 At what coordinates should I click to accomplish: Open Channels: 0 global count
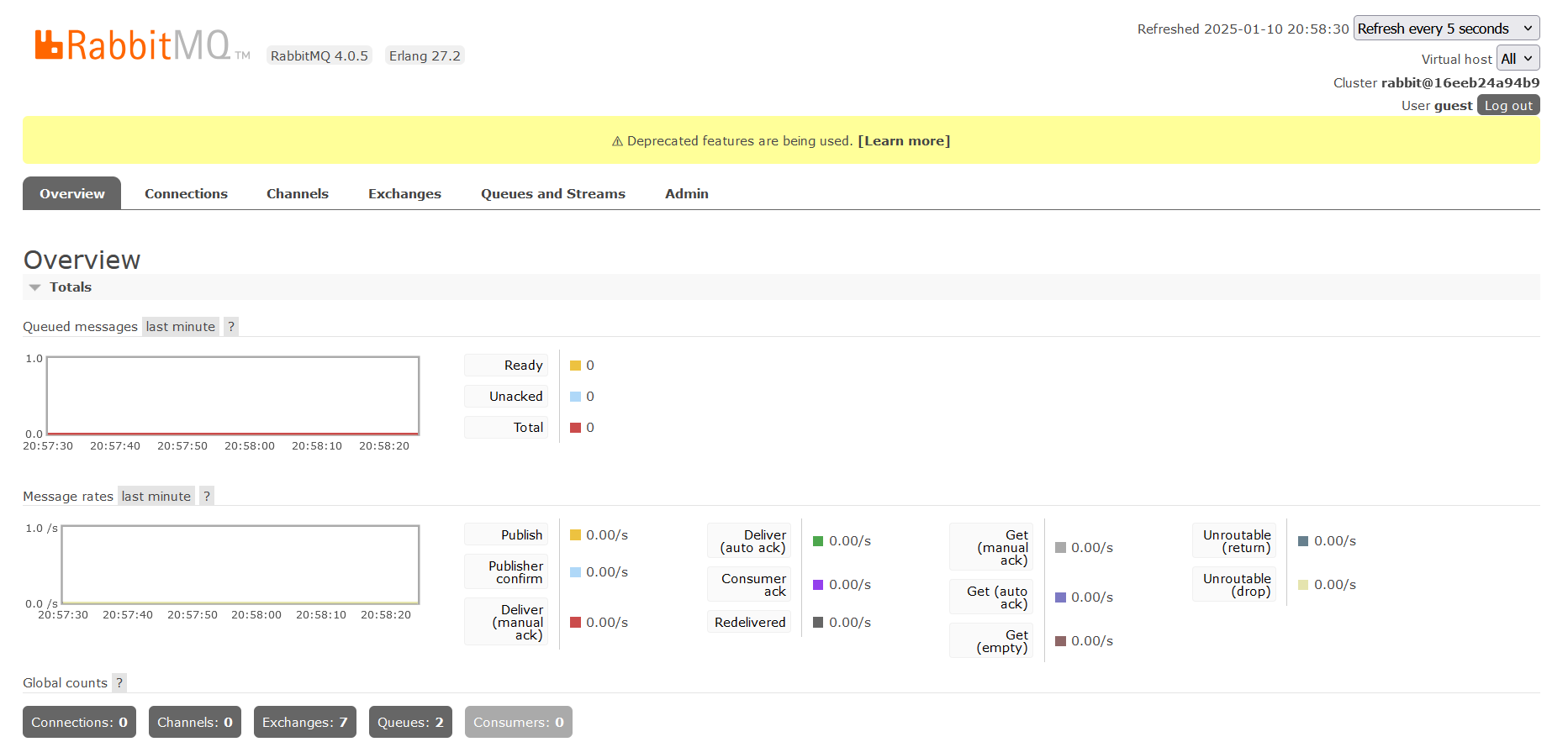(195, 723)
